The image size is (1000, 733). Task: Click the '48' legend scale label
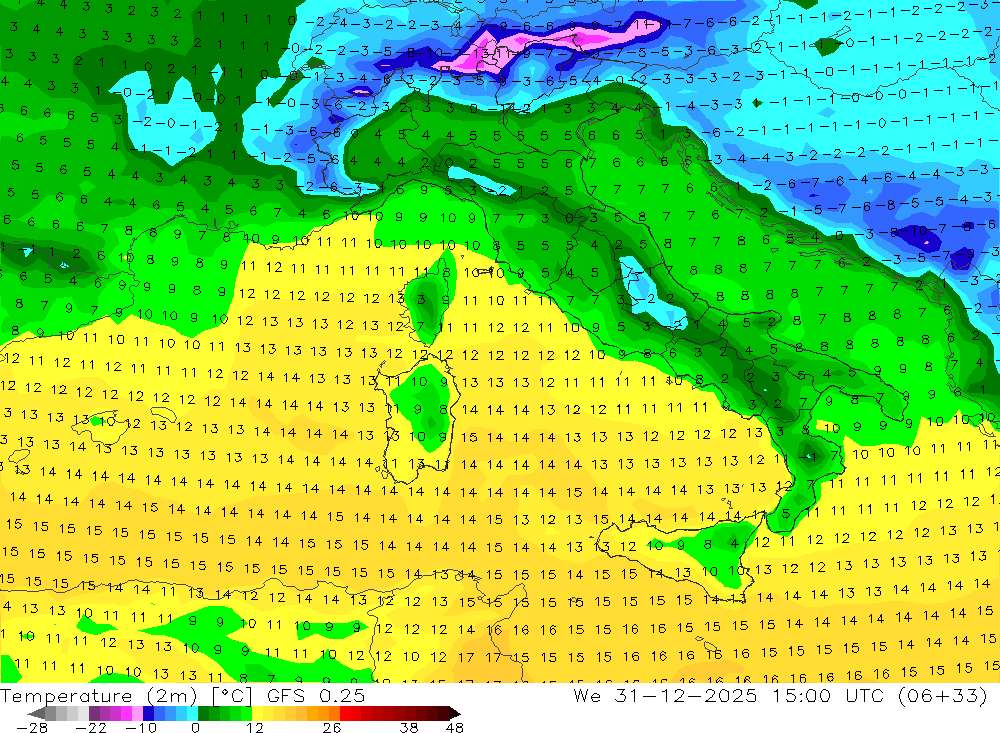click(x=455, y=728)
